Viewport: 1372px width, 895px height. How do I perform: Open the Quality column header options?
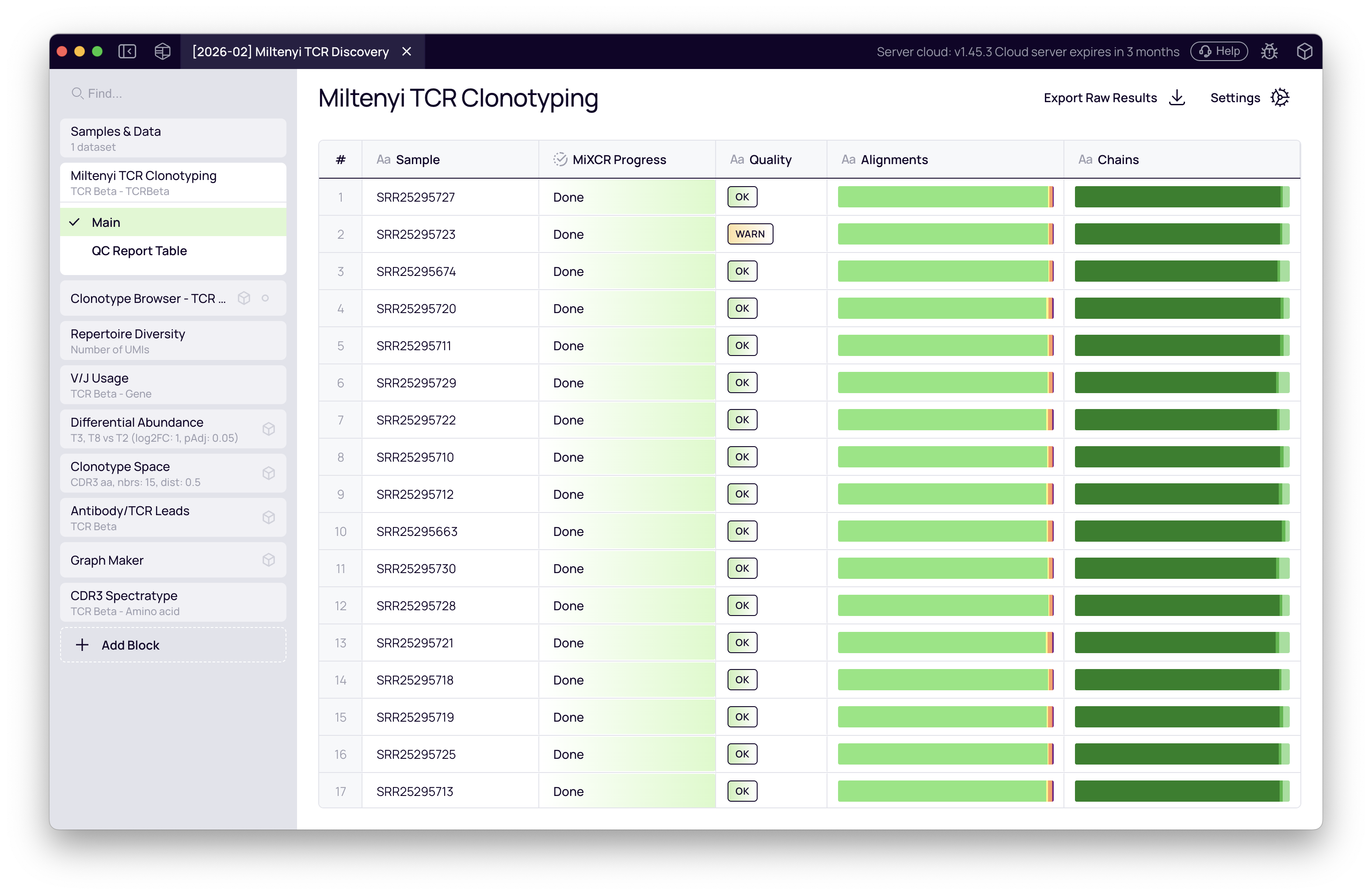(737, 159)
